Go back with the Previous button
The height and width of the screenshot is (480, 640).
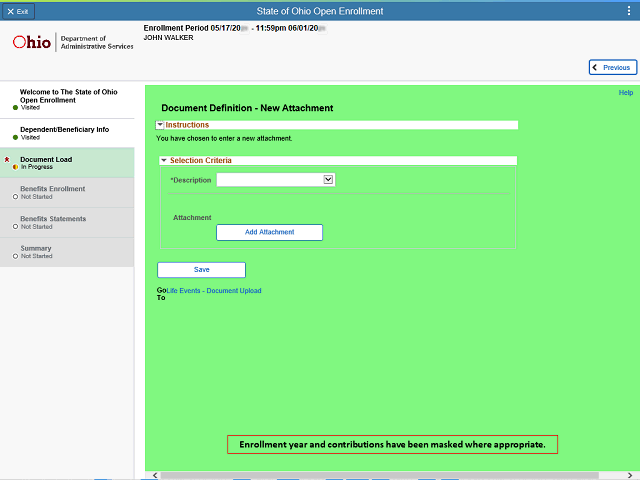613,67
